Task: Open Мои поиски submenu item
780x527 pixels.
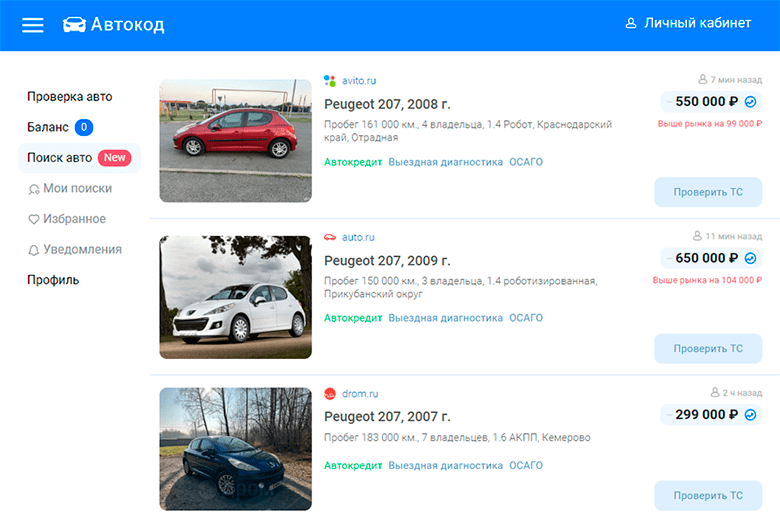Action: coord(78,189)
